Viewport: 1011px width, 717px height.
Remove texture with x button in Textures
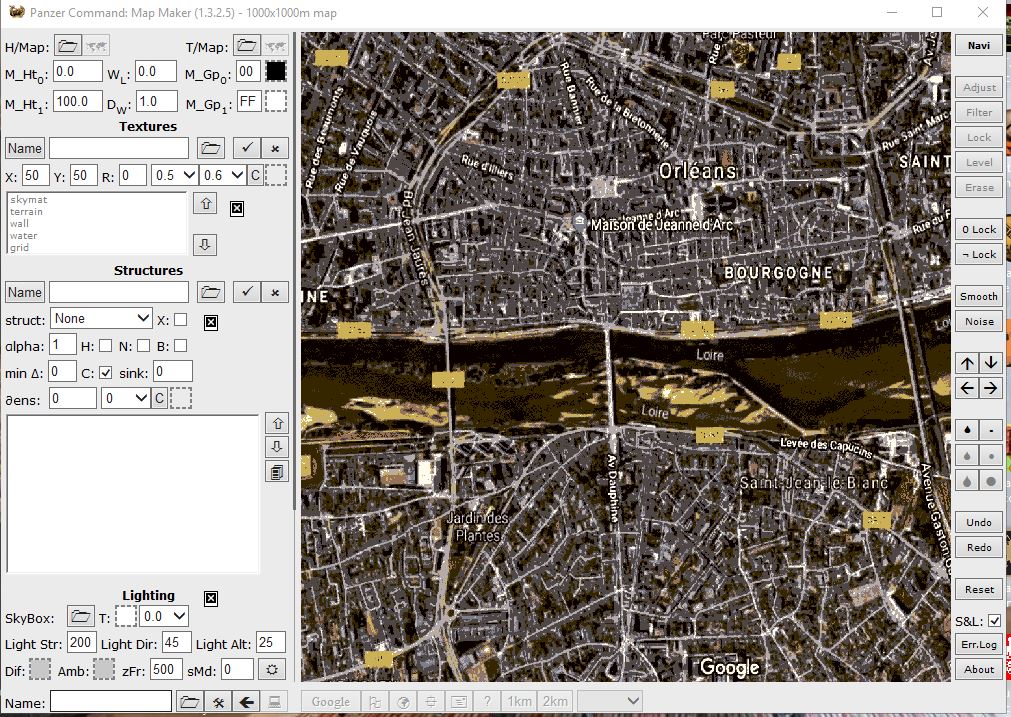(x=275, y=148)
